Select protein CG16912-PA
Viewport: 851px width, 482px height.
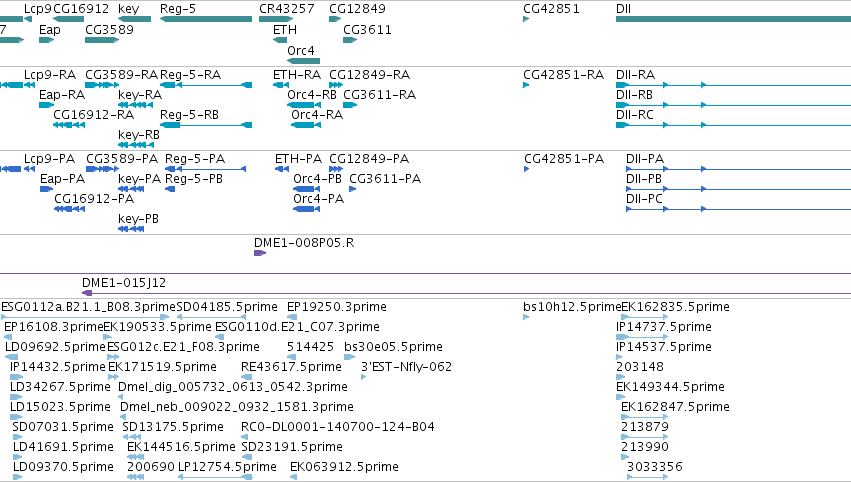pos(69,209)
